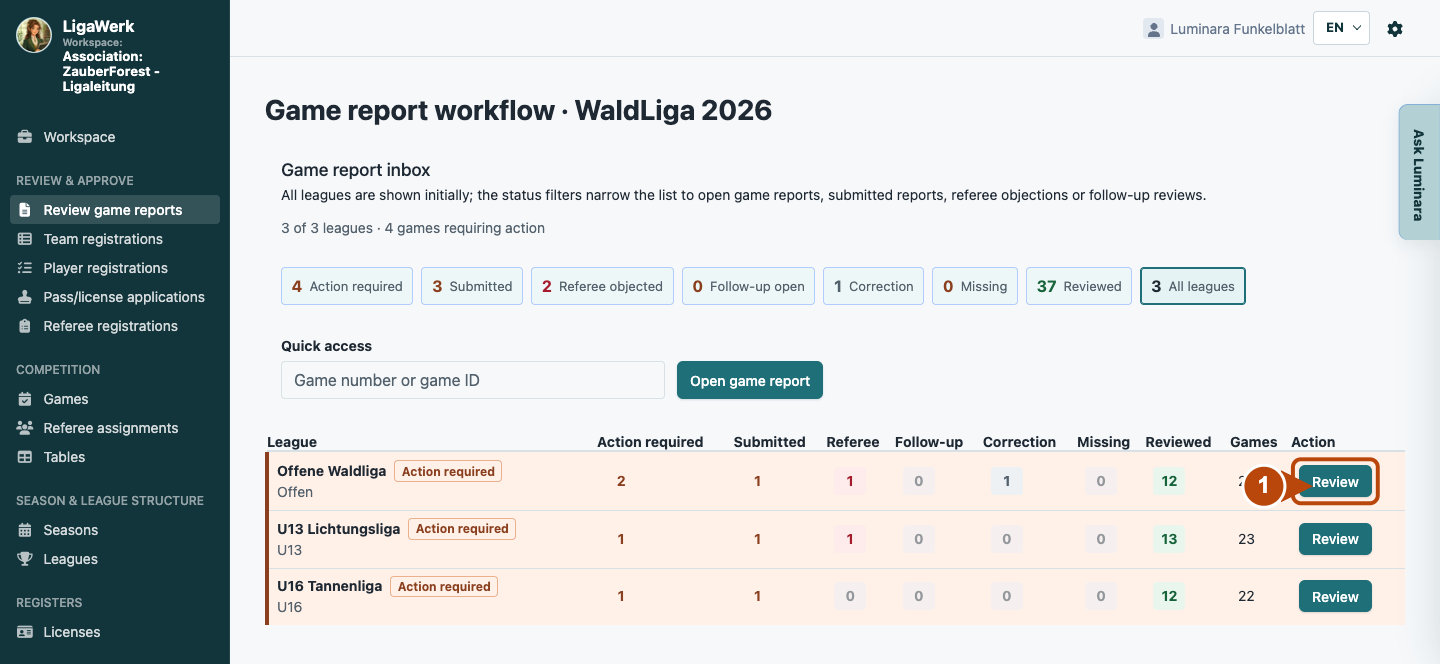Select the All leagues filter
Image resolution: width=1440 pixels, height=664 pixels.
[x=1193, y=286]
